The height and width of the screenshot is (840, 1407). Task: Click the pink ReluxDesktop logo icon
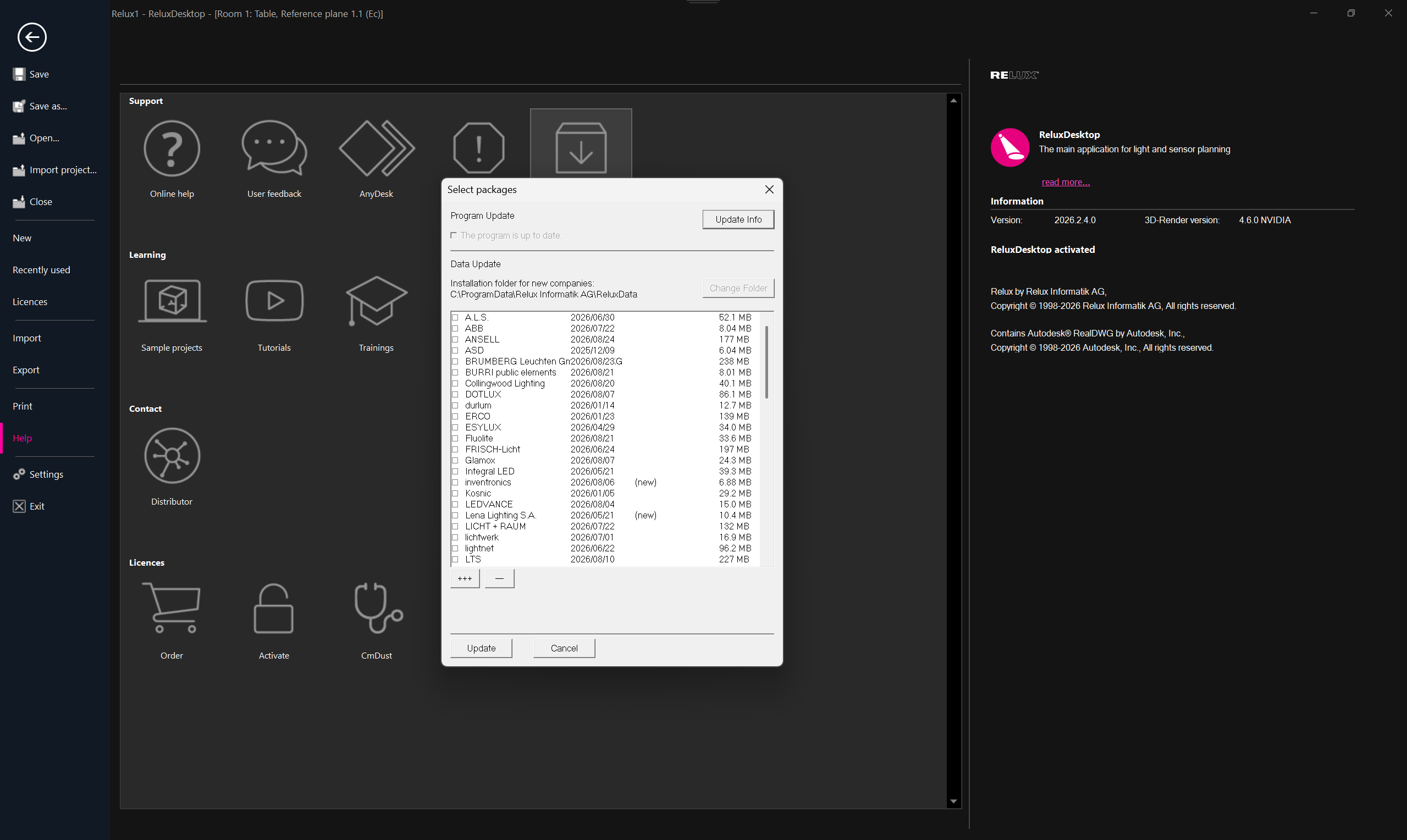(1009, 148)
